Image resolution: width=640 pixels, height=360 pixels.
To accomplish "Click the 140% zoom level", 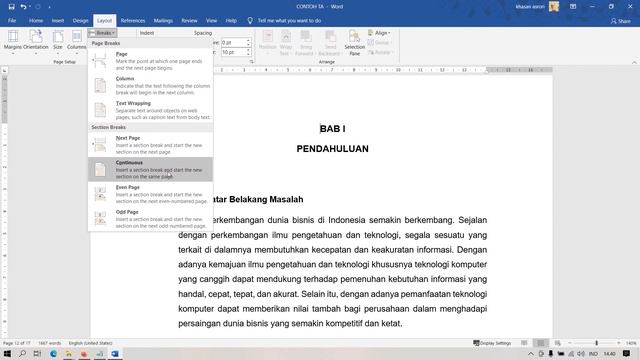I will click(631, 343).
